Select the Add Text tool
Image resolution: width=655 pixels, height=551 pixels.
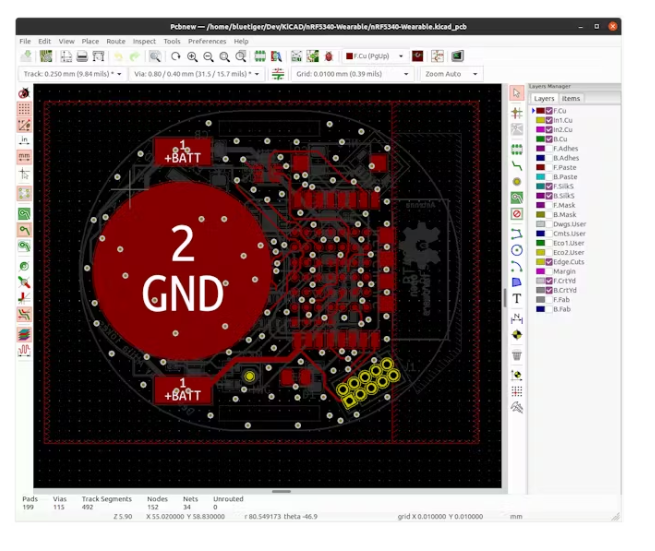(517, 299)
